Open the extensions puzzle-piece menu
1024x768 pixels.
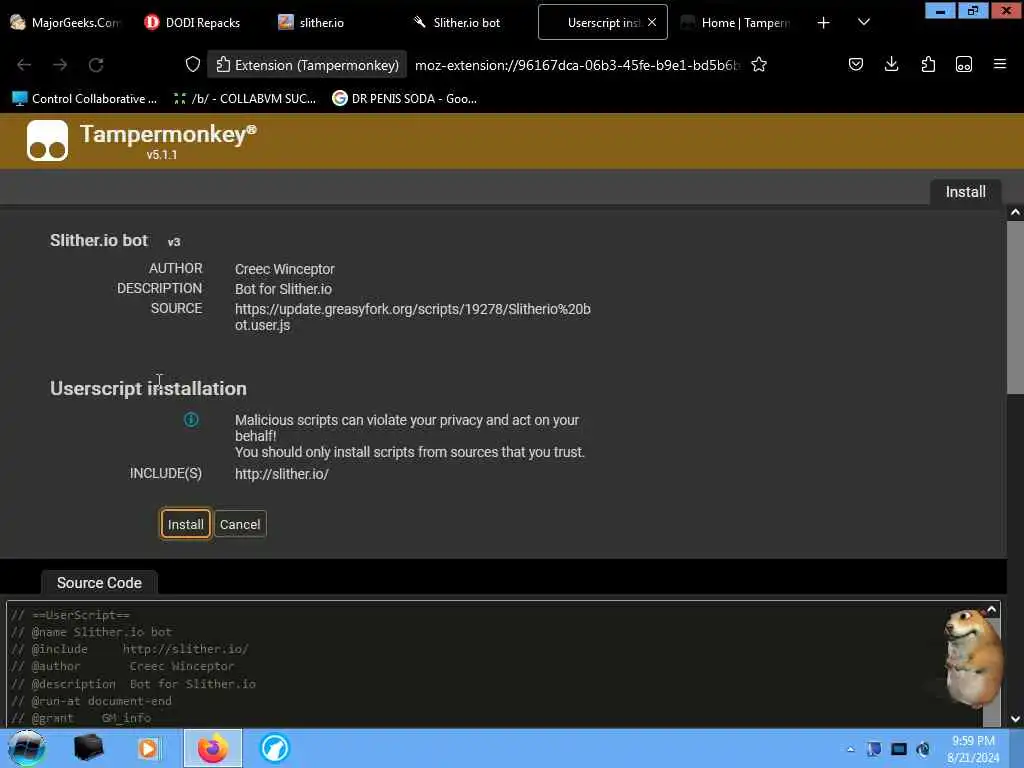[928, 64]
